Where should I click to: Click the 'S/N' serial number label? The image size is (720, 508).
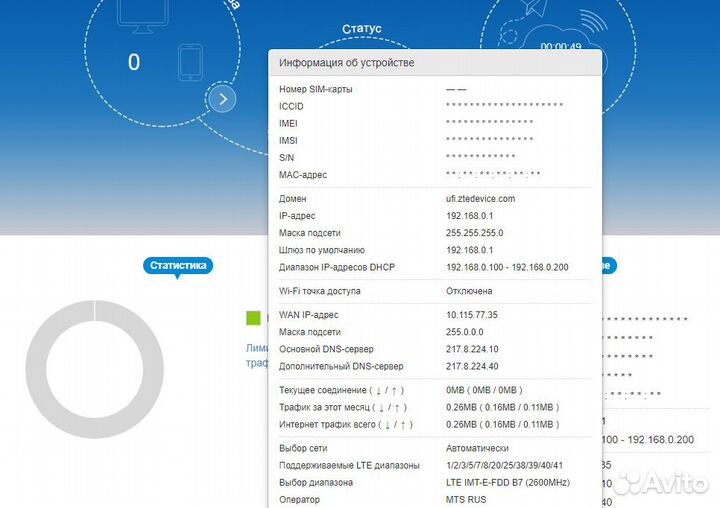(287, 158)
